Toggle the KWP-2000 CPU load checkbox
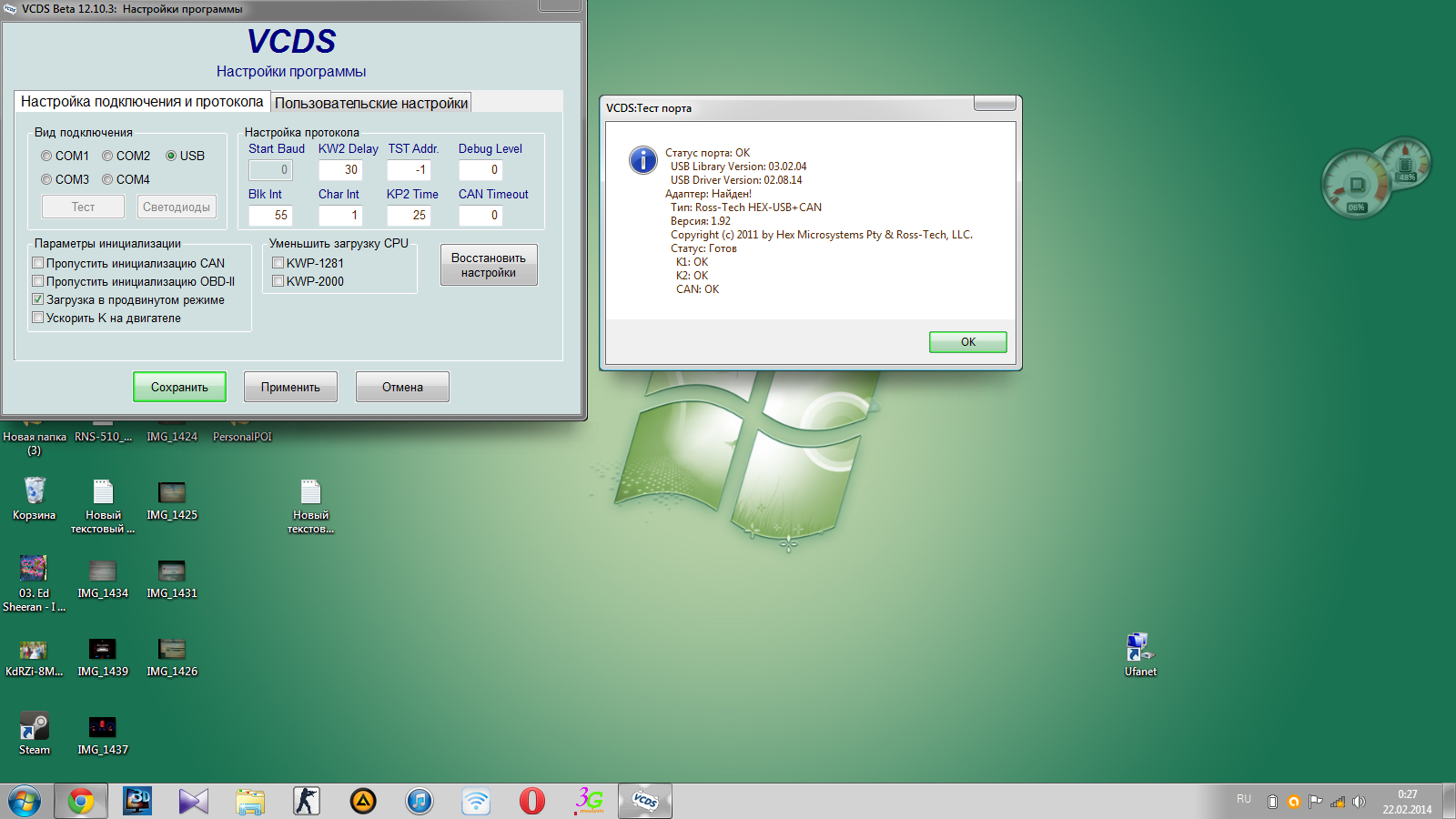The height and width of the screenshot is (819, 1456). (x=278, y=282)
